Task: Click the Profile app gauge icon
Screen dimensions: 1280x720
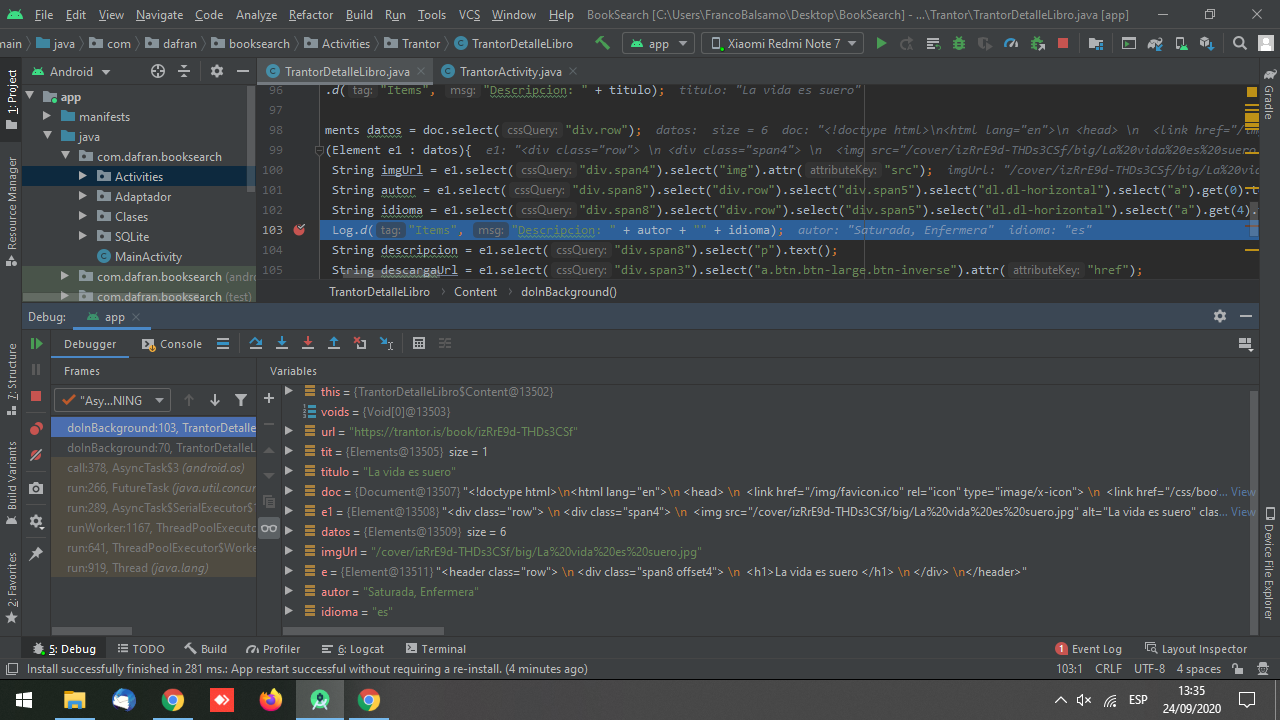Action: click(x=1010, y=43)
